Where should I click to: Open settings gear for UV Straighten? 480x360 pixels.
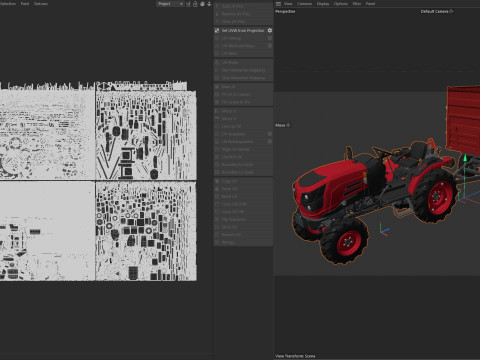270,134
